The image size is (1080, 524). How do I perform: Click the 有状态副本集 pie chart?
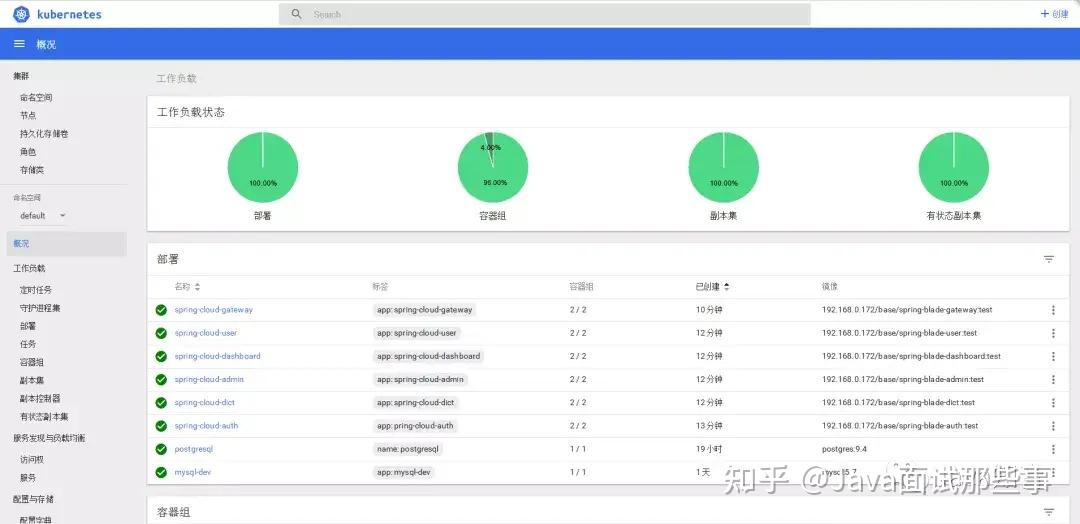(954, 167)
